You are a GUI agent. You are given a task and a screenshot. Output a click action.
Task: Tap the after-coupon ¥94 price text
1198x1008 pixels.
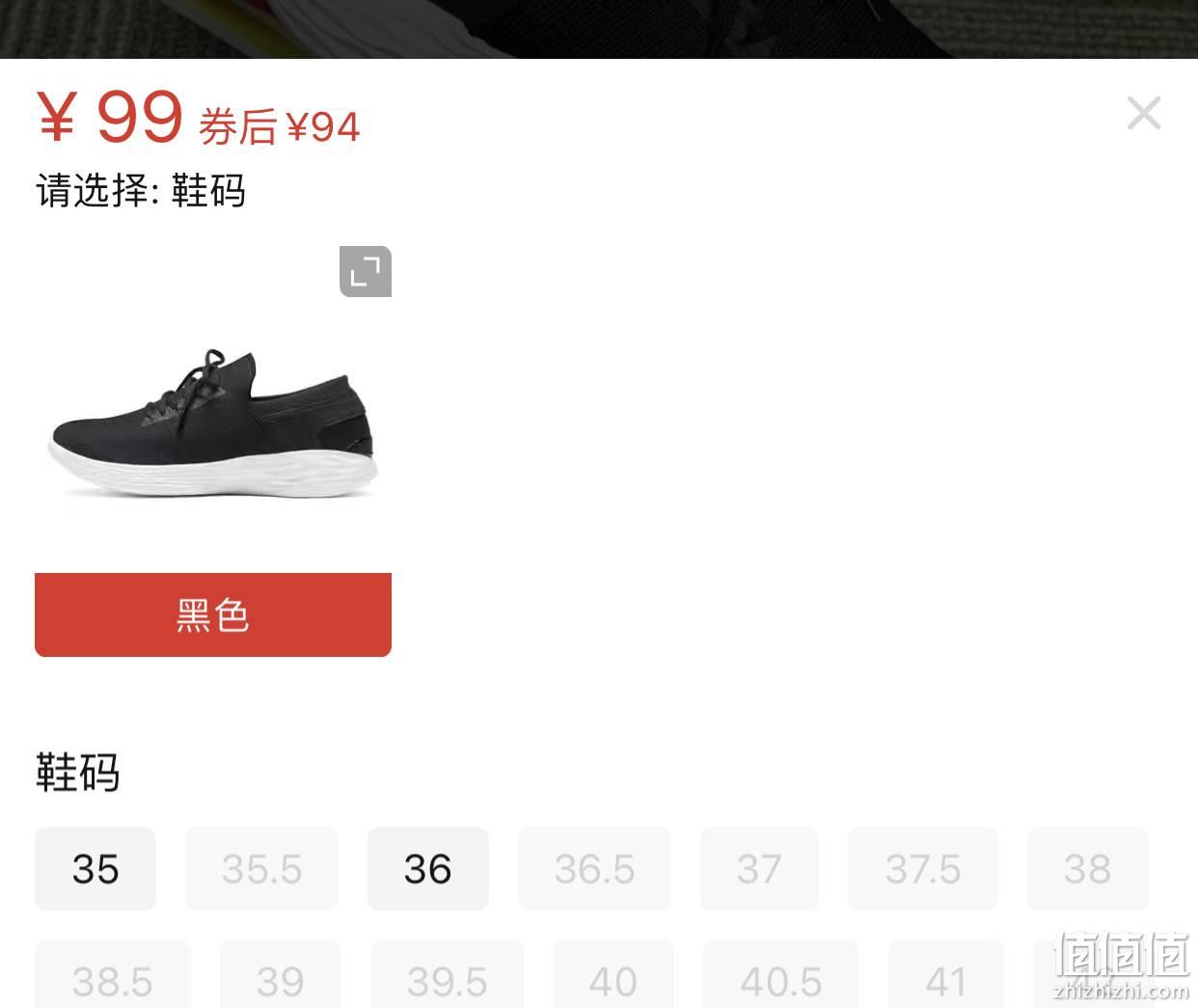pos(280,126)
